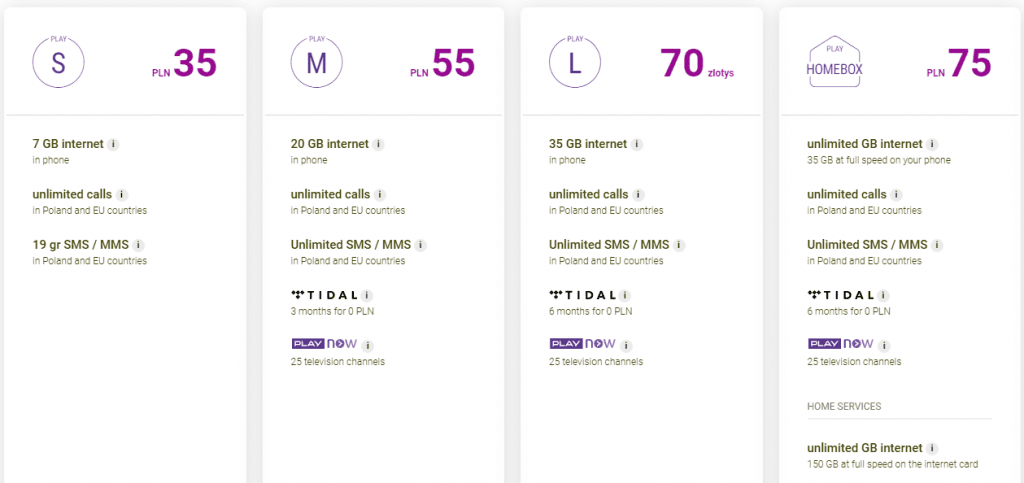The width and height of the screenshot is (1024, 483).
Task: Click the Play S plan circle logo
Action: click(x=59, y=64)
